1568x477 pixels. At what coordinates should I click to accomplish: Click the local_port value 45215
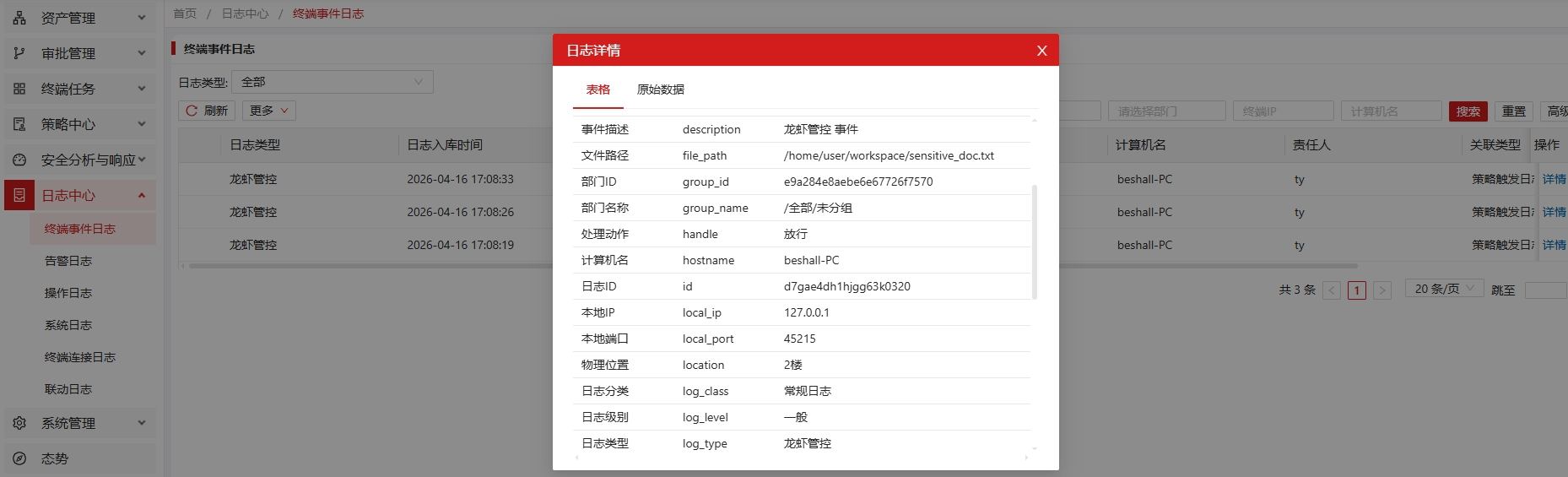800,339
